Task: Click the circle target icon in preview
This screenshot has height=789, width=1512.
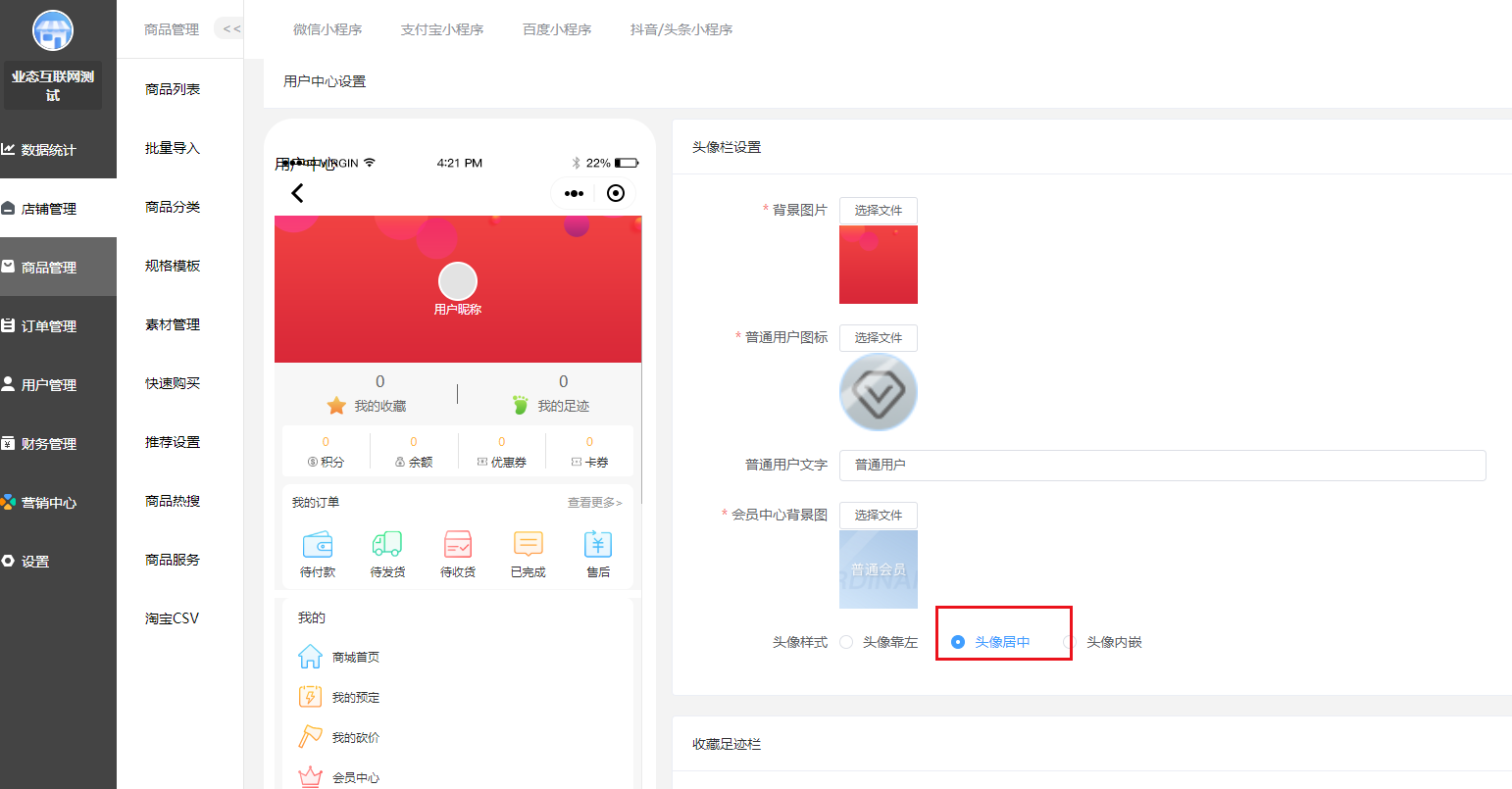Action: pos(616,193)
